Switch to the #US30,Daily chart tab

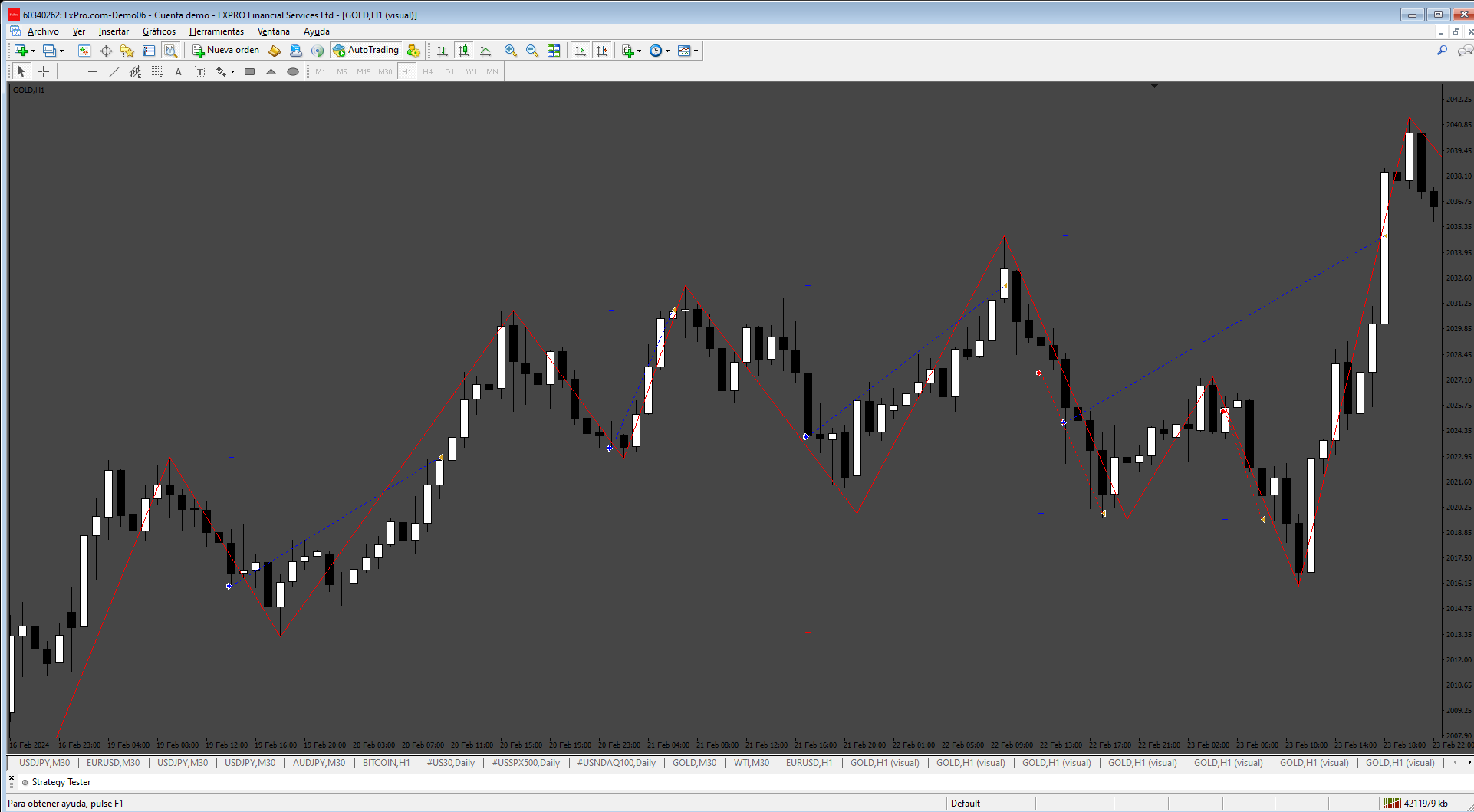[x=451, y=763]
